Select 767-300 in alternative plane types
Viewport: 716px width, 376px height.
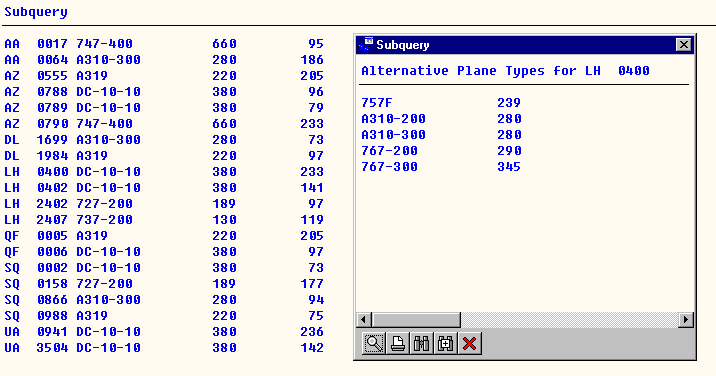point(389,167)
